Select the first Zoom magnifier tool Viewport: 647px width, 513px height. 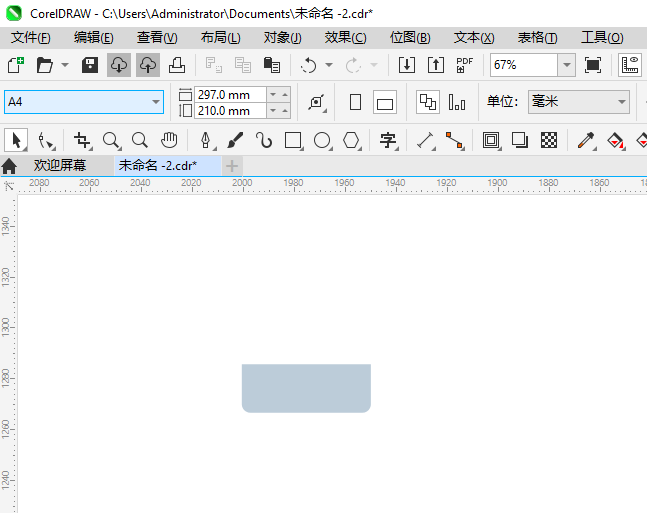tap(111, 140)
